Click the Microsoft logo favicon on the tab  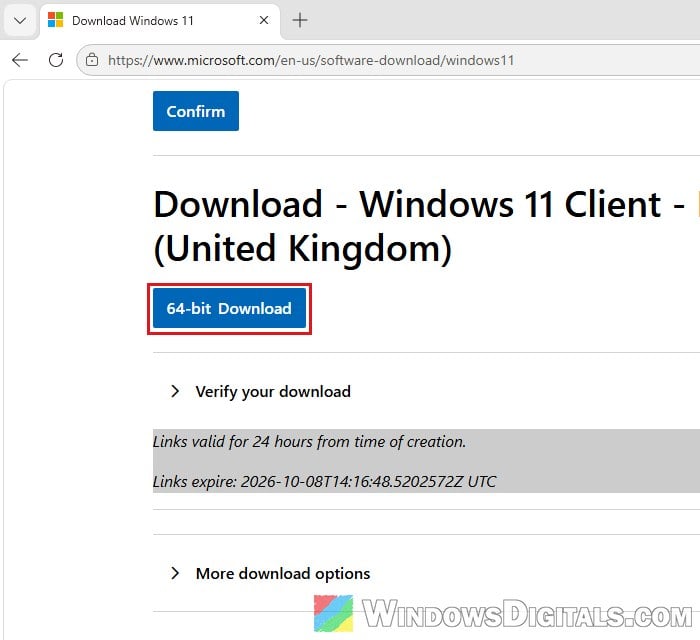point(55,21)
